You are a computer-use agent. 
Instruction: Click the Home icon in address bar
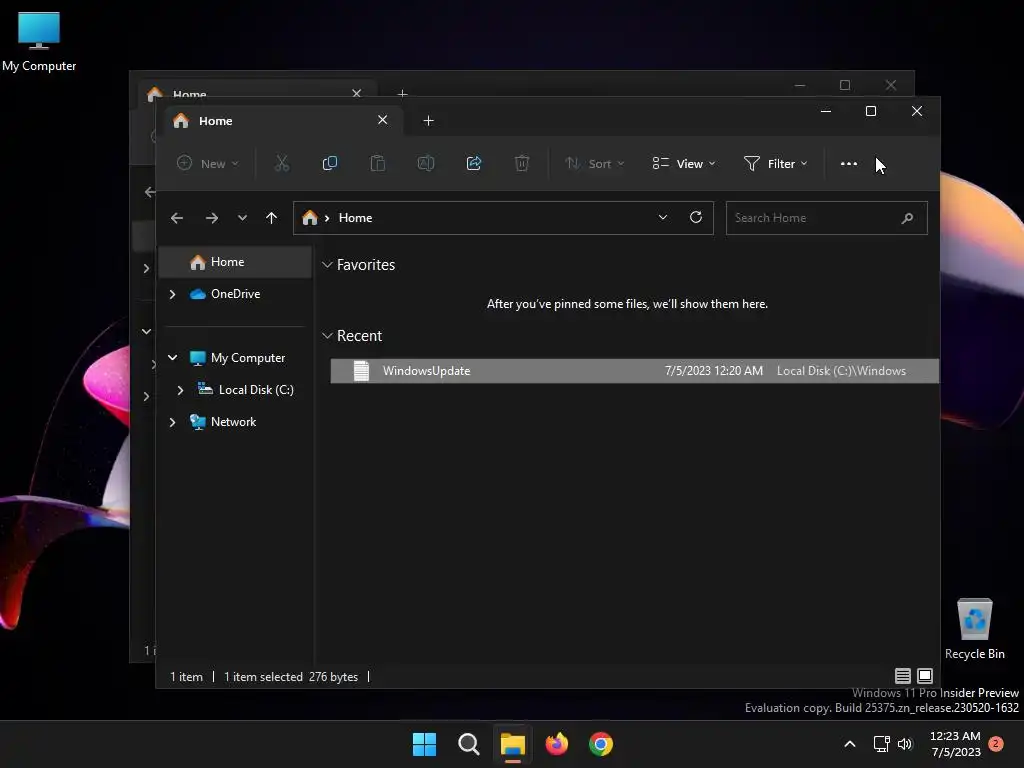pos(310,217)
